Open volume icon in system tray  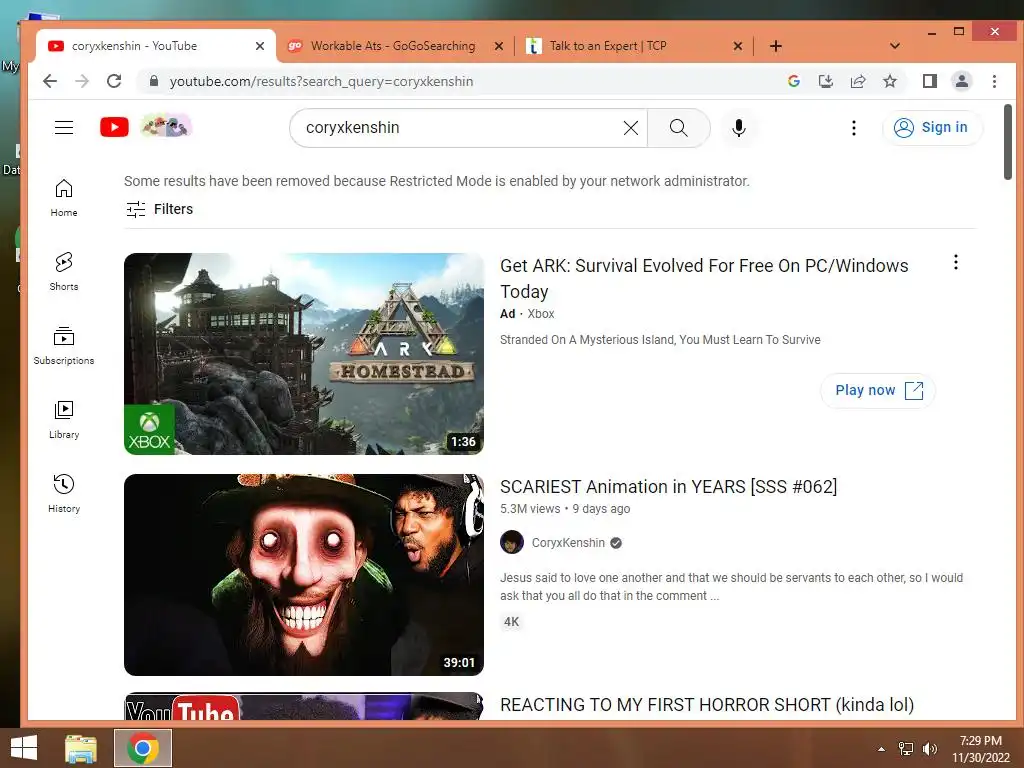(929, 749)
